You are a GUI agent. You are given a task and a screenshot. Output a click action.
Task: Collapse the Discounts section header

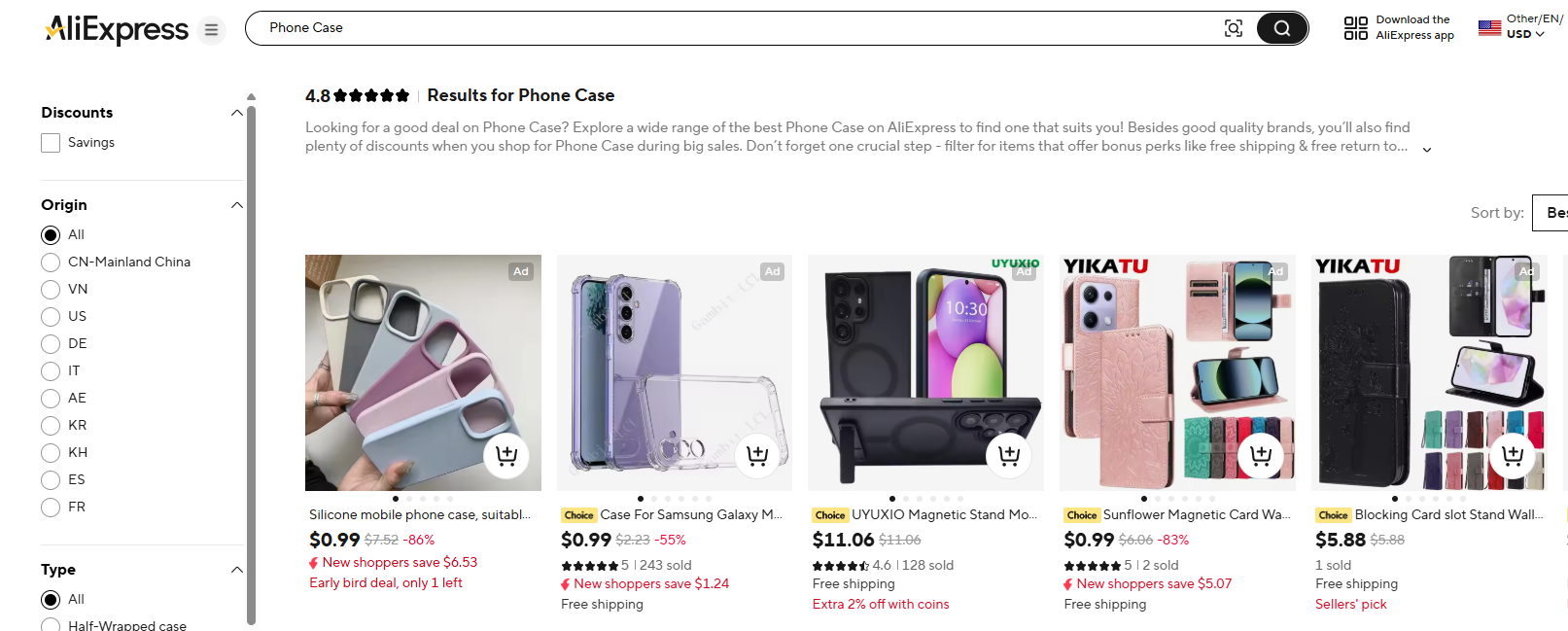(236, 112)
